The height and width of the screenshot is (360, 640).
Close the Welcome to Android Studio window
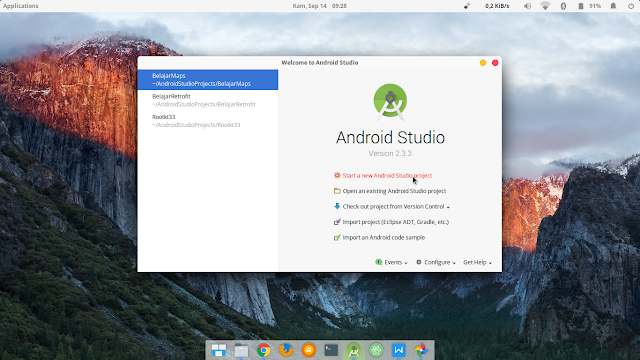pyautogui.click(x=495, y=63)
